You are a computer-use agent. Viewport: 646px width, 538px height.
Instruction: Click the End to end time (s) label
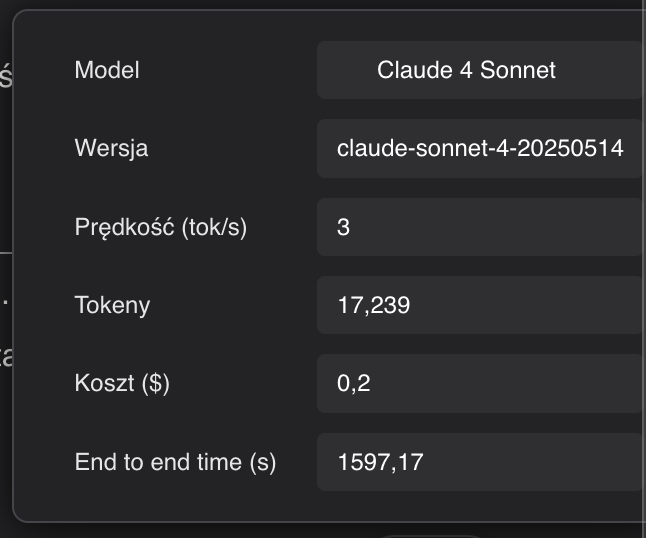coord(175,462)
